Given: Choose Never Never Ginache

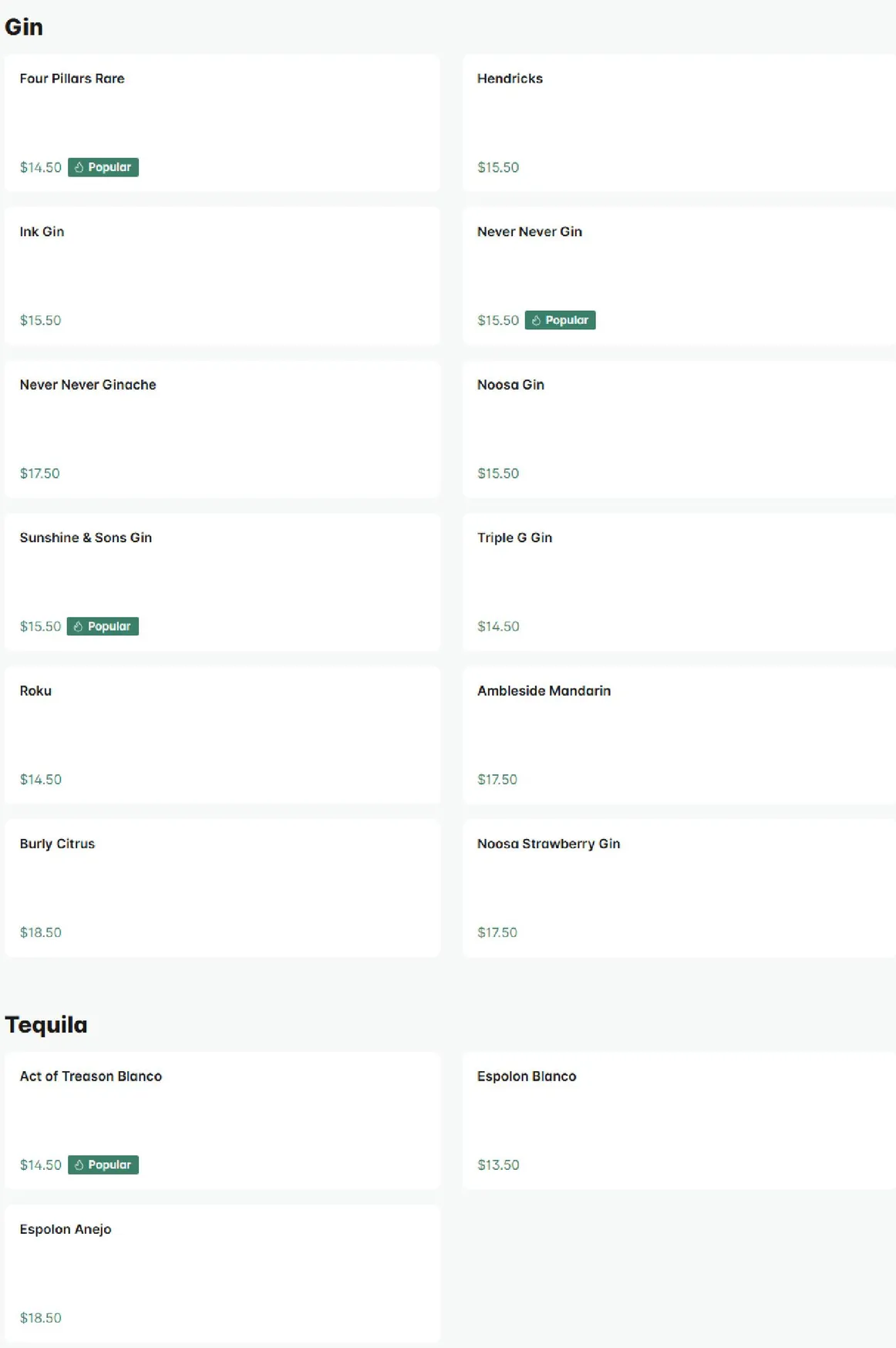Looking at the screenshot, I should 222,429.
